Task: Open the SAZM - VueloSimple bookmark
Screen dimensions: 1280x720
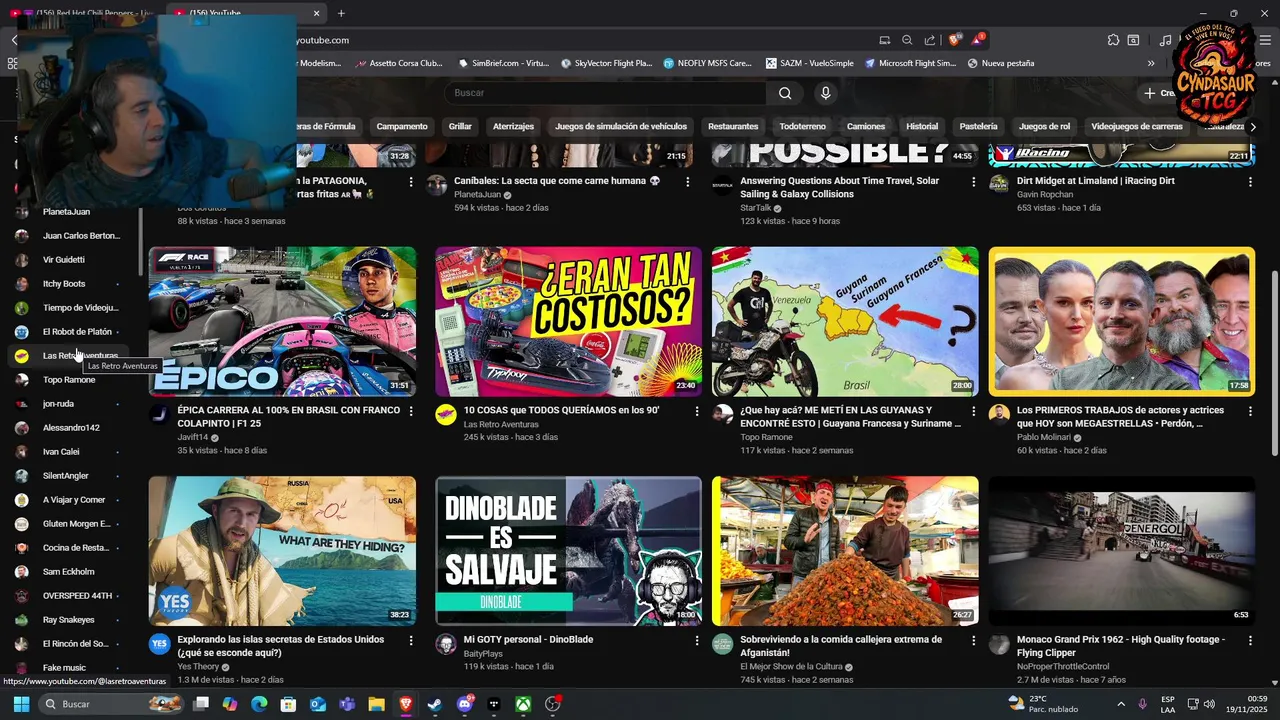Action: pos(810,63)
